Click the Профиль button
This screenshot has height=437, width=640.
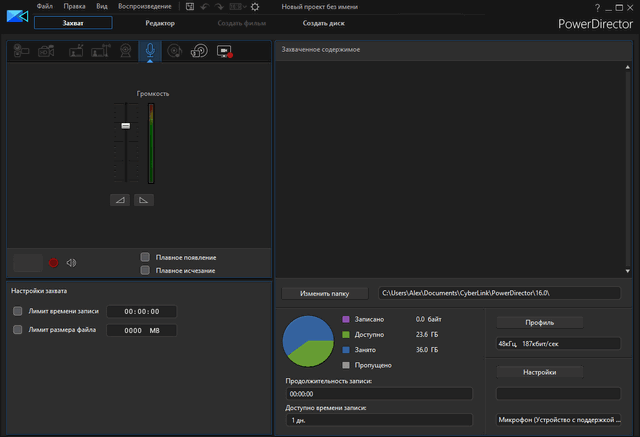540,322
